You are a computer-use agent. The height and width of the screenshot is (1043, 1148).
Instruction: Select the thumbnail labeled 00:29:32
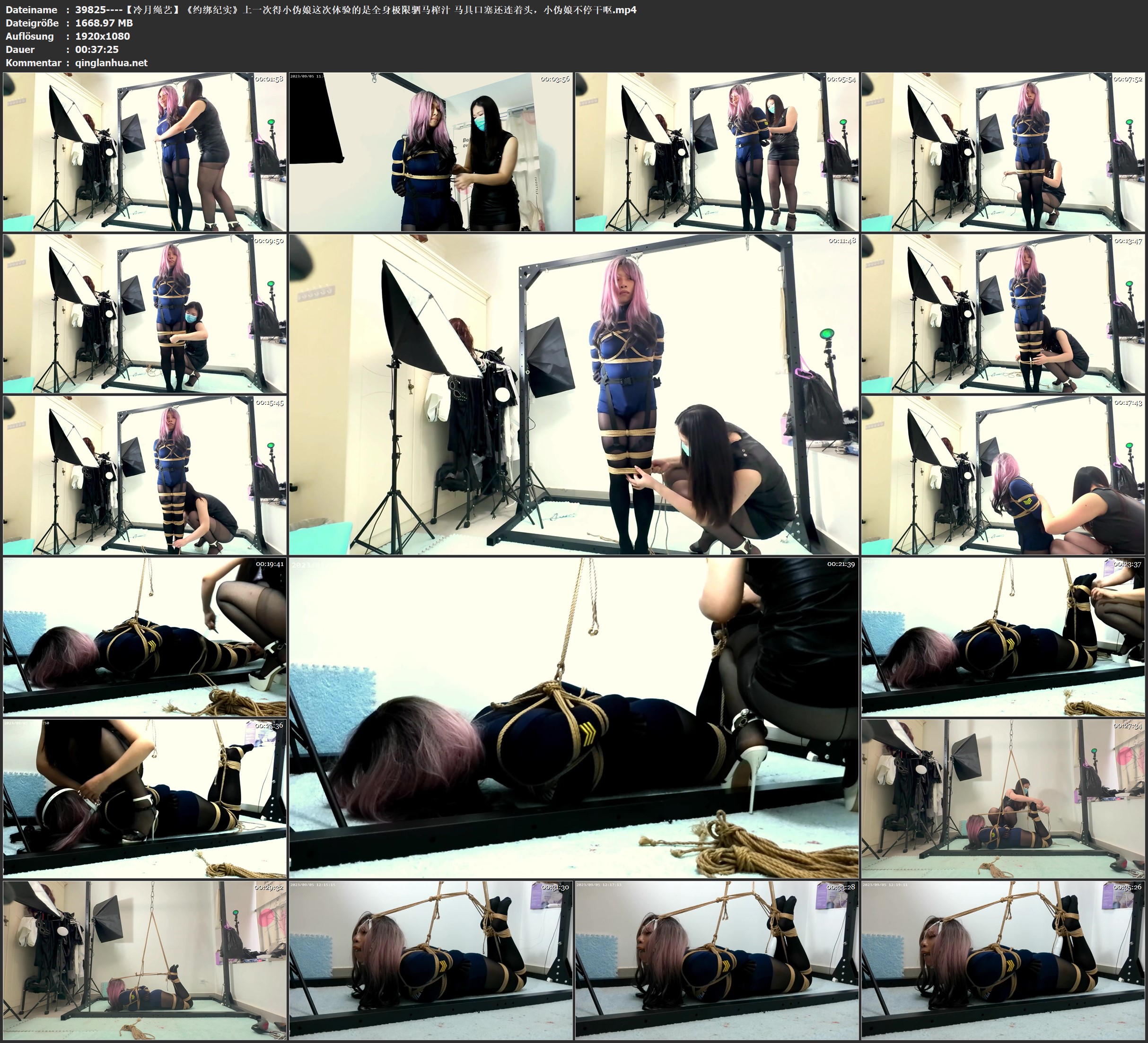click(145, 959)
